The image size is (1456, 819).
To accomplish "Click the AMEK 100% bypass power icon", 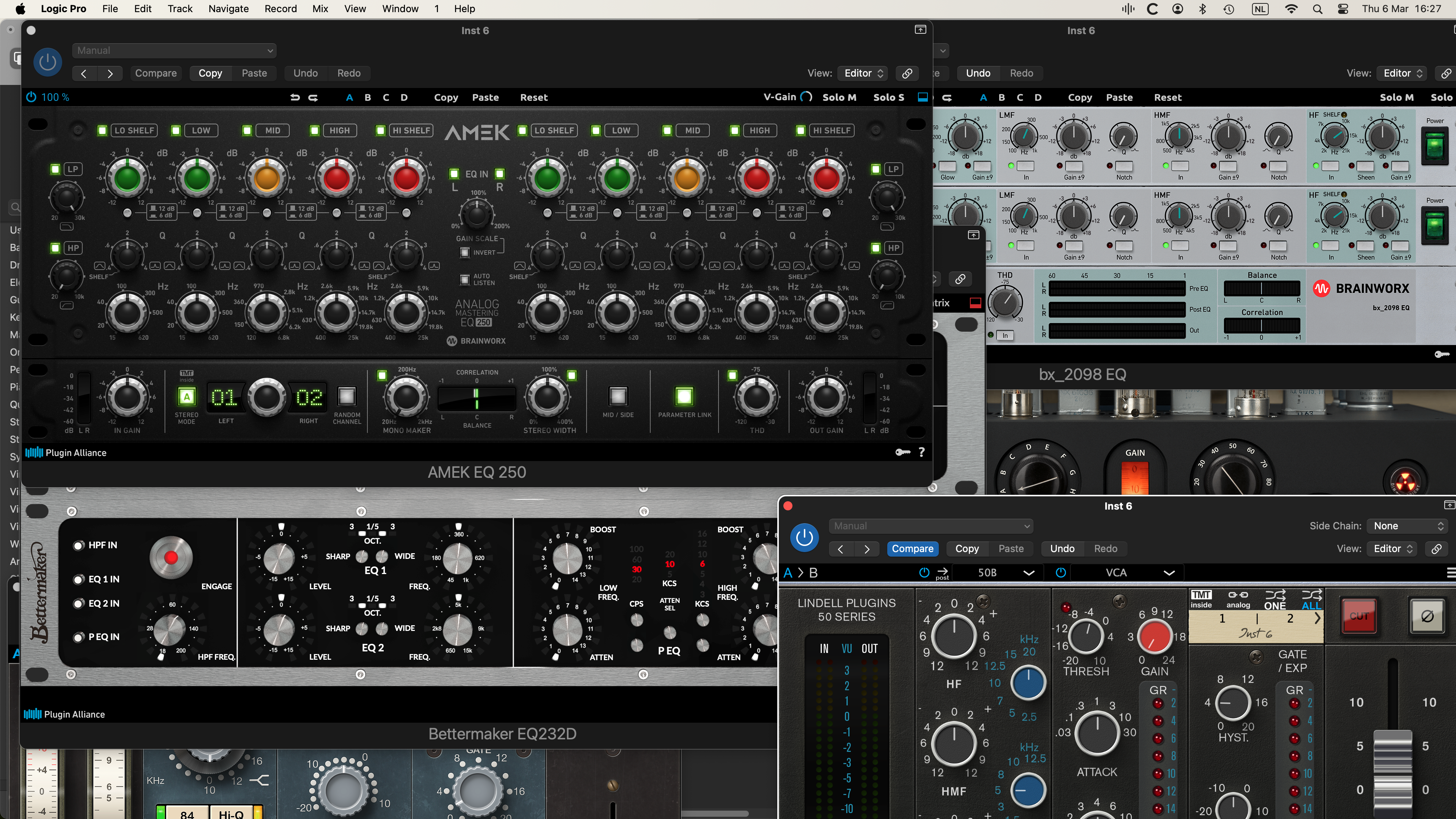I will pyautogui.click(x=31, y=97).
